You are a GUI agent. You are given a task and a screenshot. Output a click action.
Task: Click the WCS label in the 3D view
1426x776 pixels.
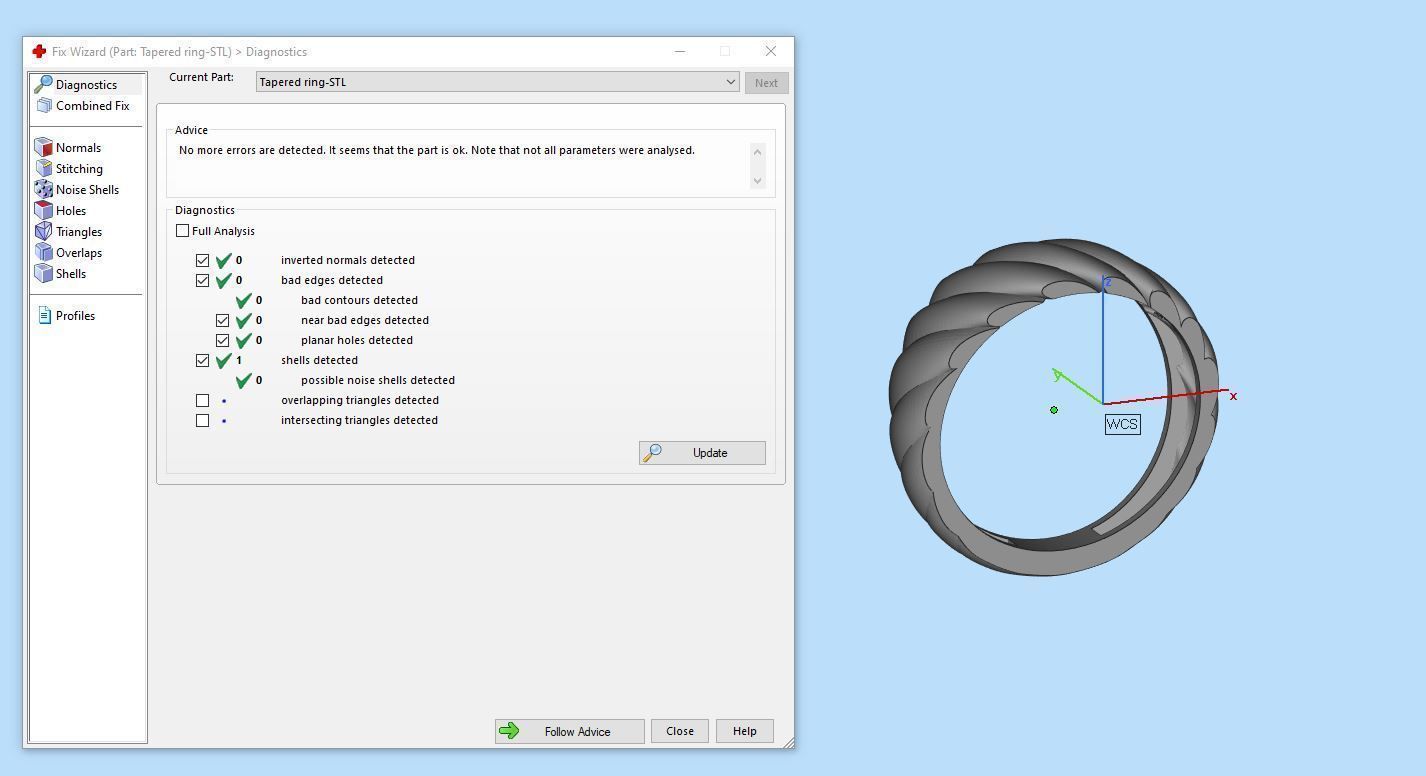(1122, 424)
